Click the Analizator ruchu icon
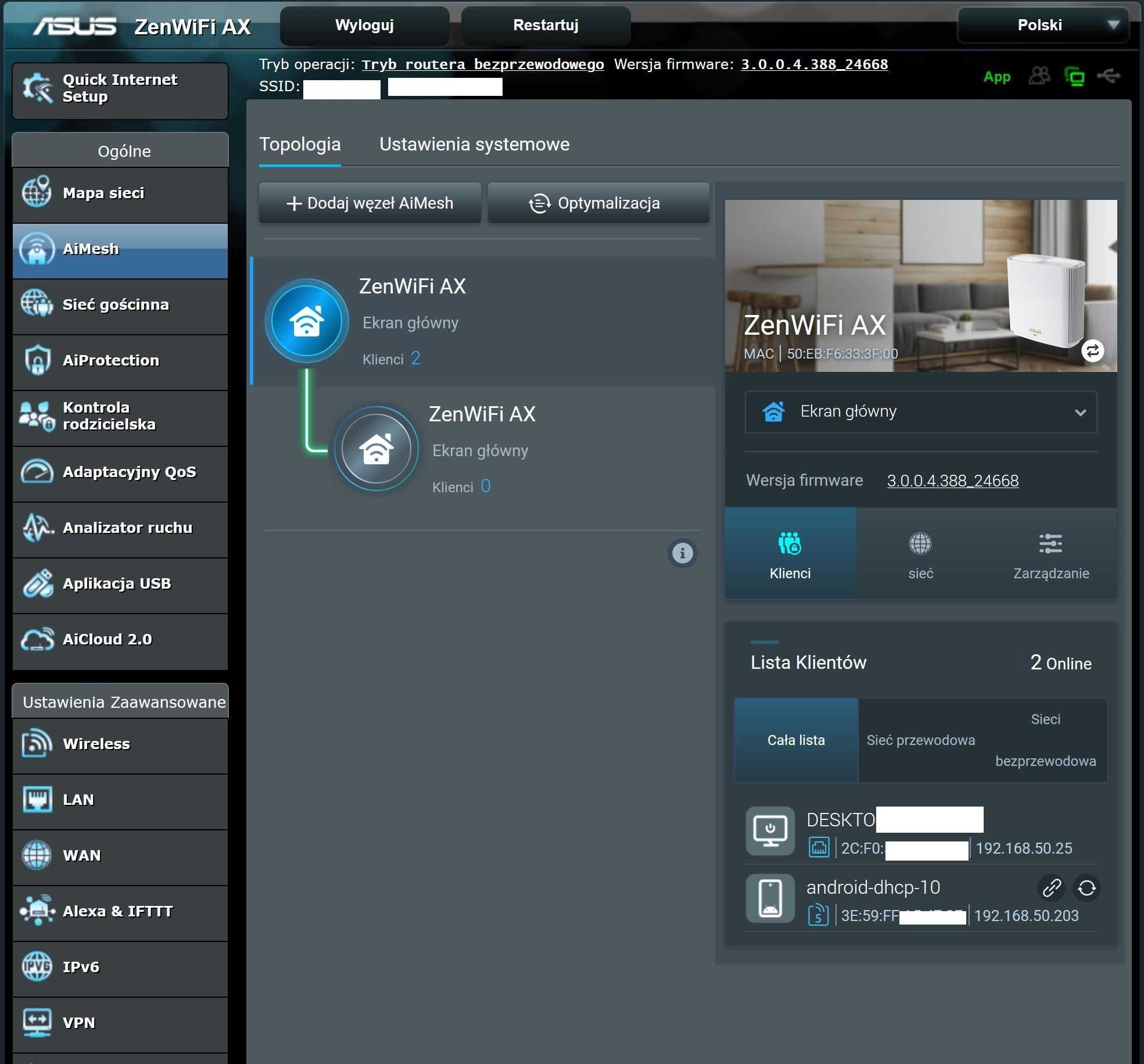1144x1064 pixels. click(38, 528)
